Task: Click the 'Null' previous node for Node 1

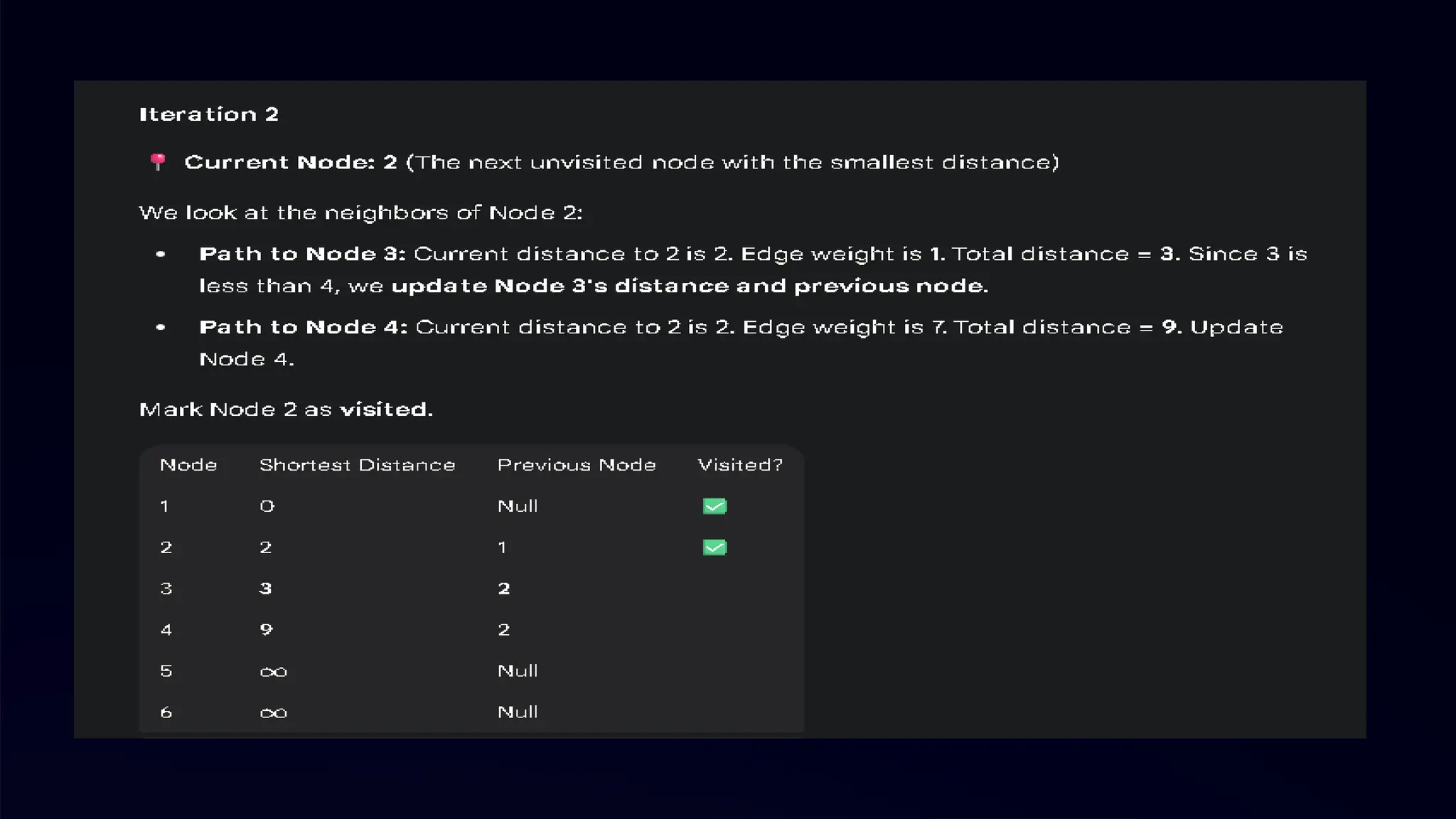Action: pyautogui.click(x=518, y=506)
